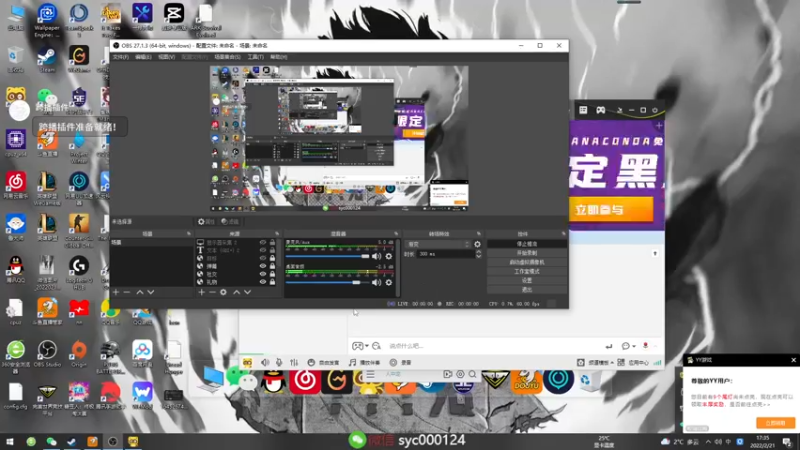Show hidden system tray icons chevron
The height and width of the screenshot is (450, 800).
[x=708, y=442]
